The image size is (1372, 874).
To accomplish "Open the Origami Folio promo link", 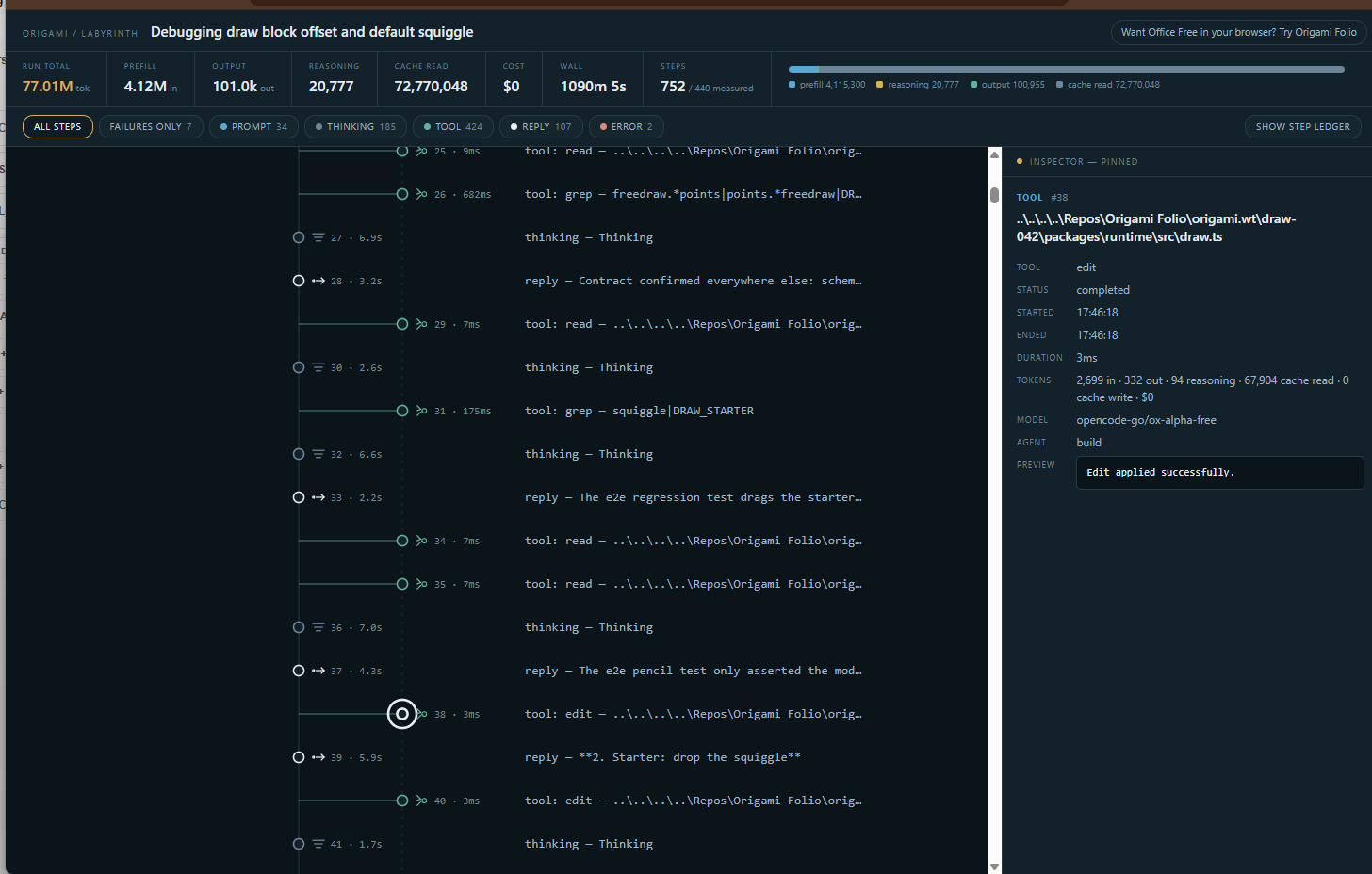I will (1238, 32).
